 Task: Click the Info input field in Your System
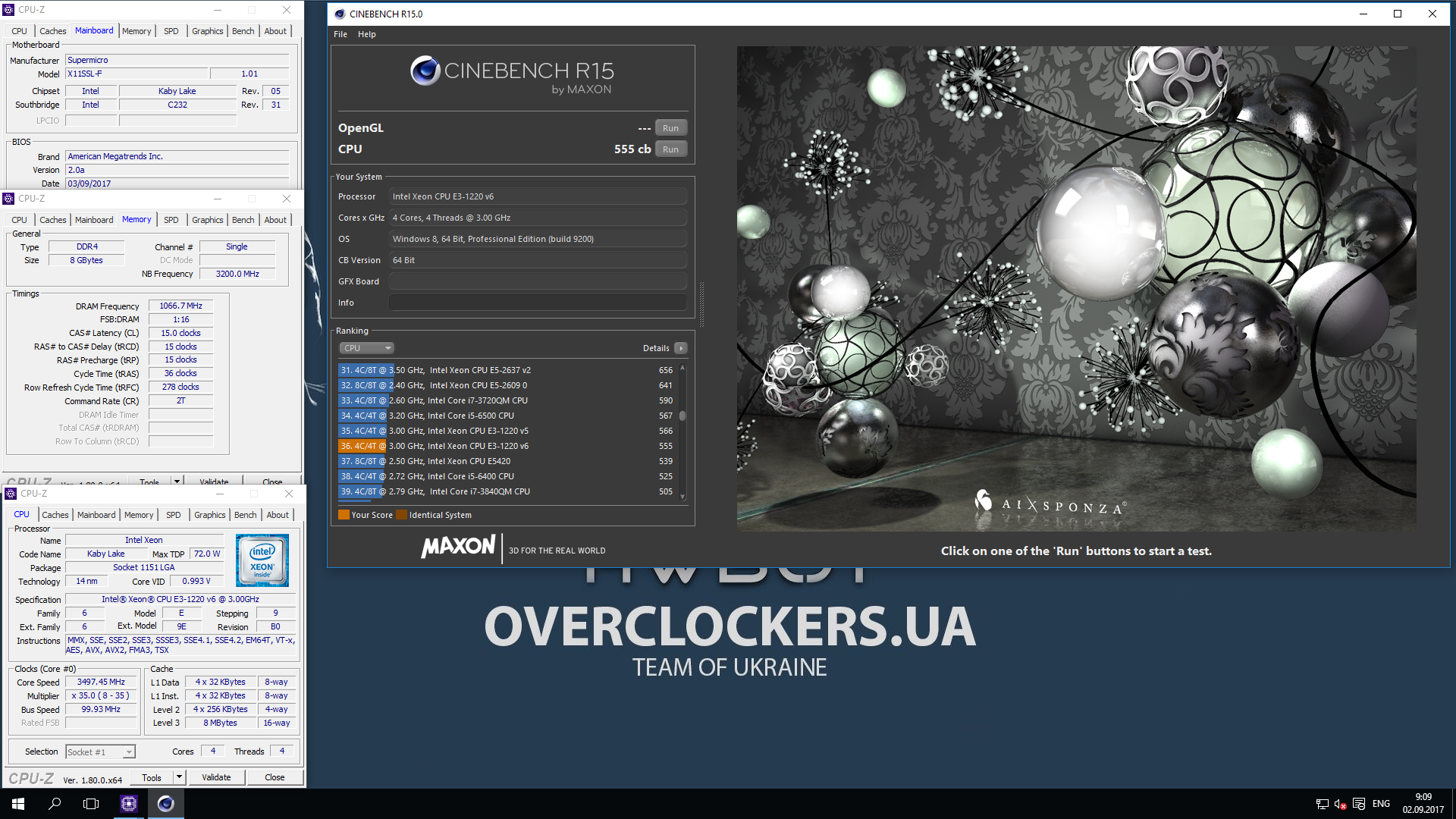pos(538,303)
